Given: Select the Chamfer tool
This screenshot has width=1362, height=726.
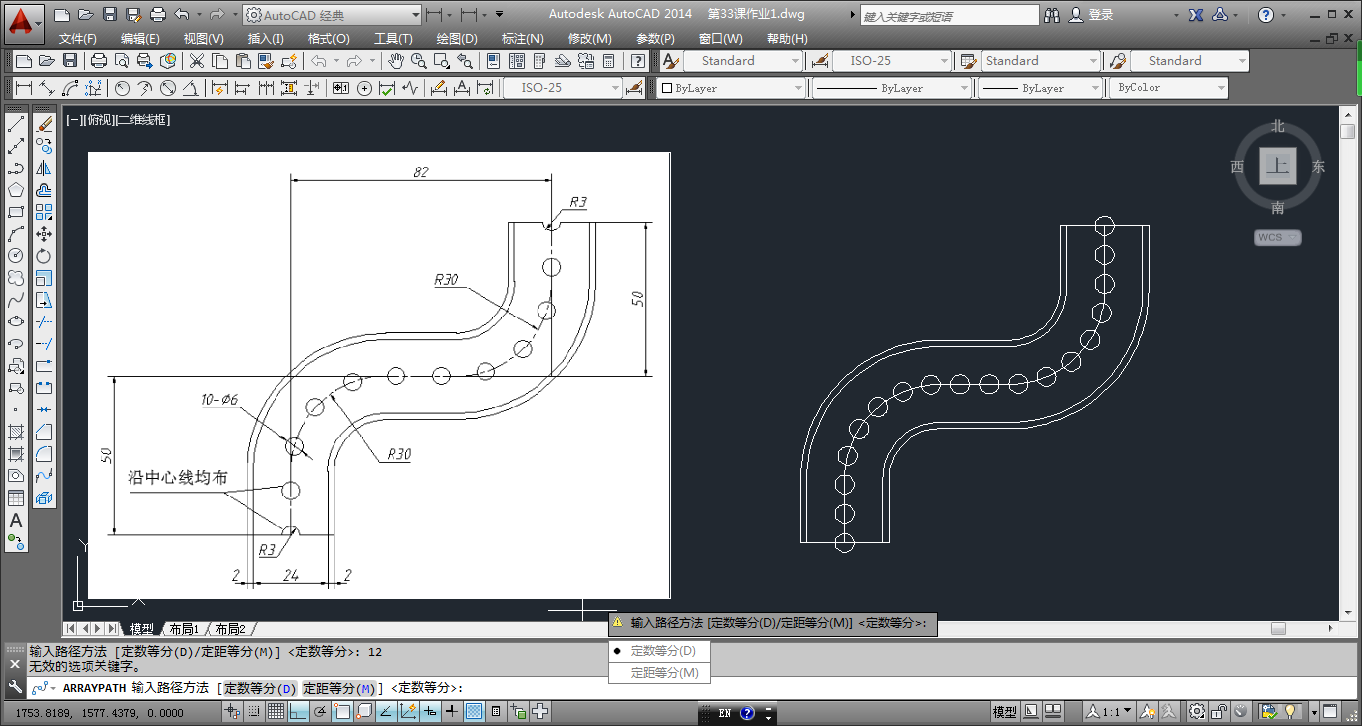Looking at the screenshot, I should (44, 432).
